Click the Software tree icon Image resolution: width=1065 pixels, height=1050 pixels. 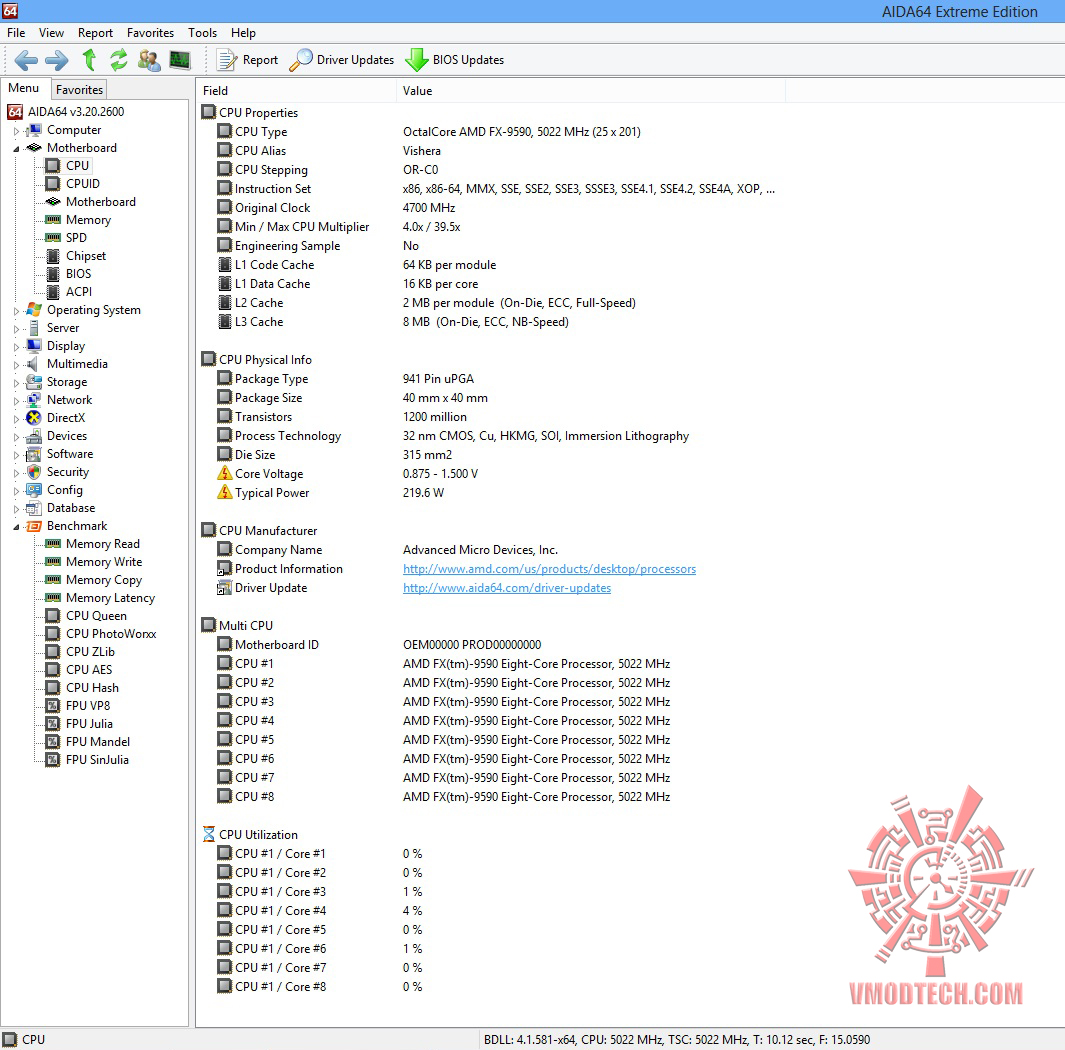[x=34, y=454]
